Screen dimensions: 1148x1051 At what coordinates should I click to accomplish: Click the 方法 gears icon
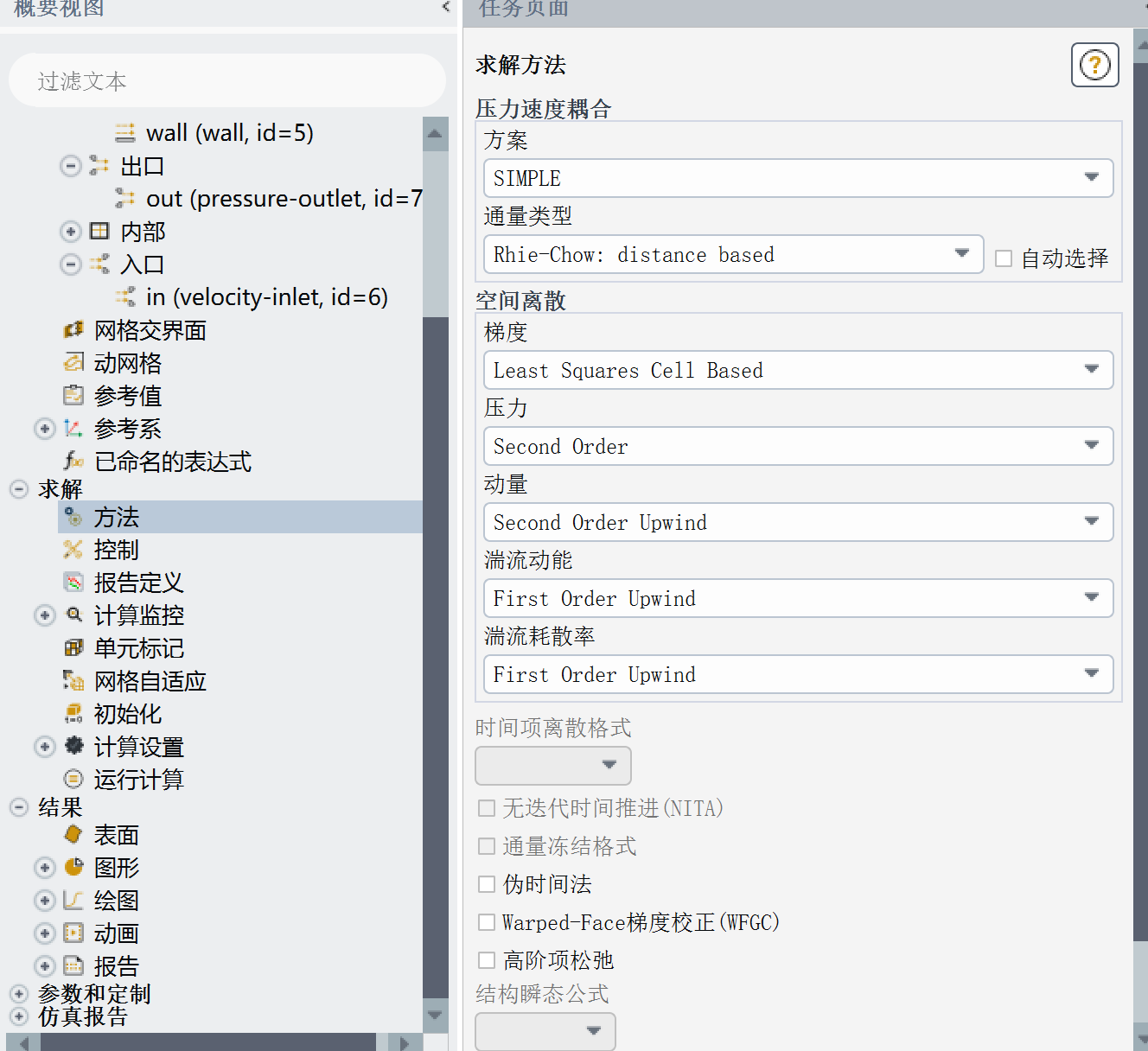pyautogui.click(x=74, y=517)
